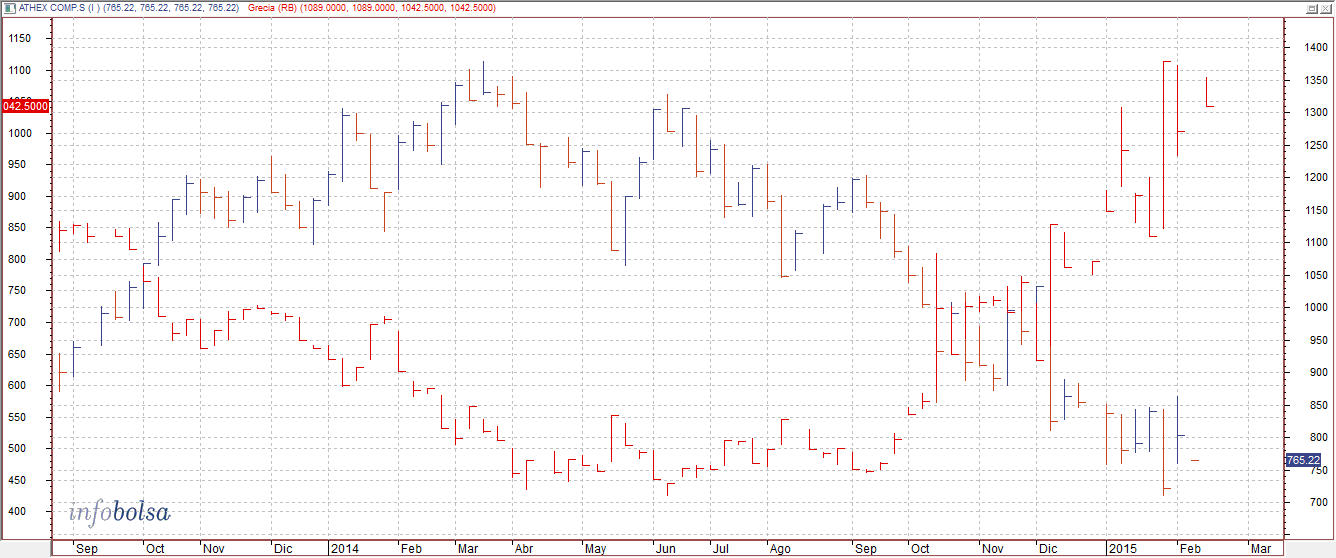This screenshot has height=558, width=1336.
Task: Click the blue 765.22 price tag
Action: (x=1303, y=460)
